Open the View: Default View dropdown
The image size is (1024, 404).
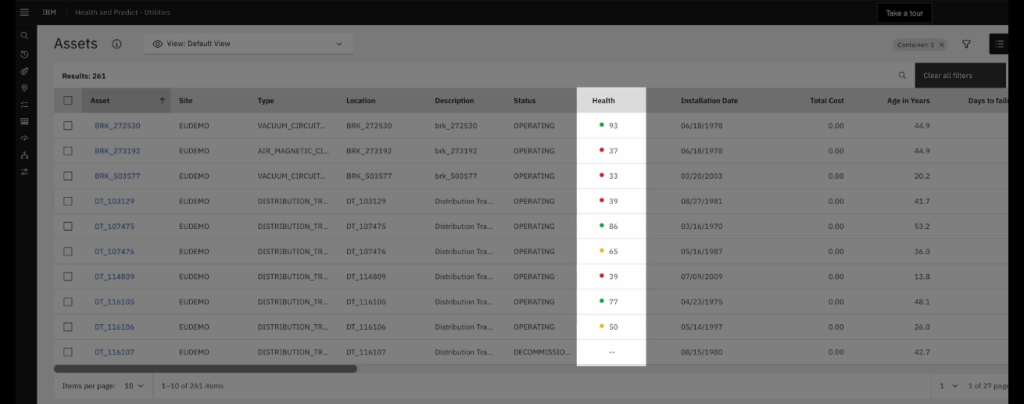(x=248, y=44)
